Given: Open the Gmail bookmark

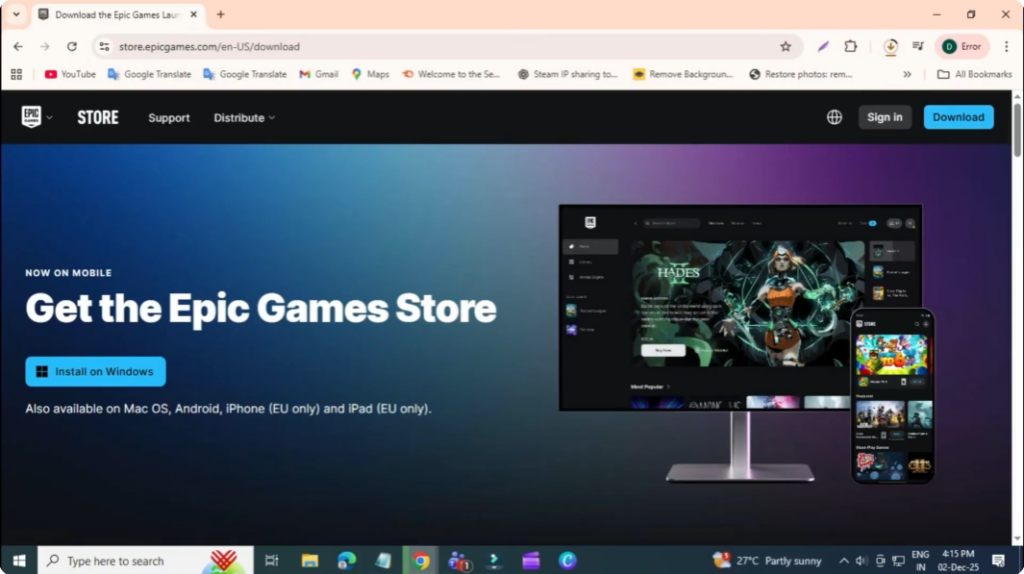Looking at the screenshot, I should [319, 74].
